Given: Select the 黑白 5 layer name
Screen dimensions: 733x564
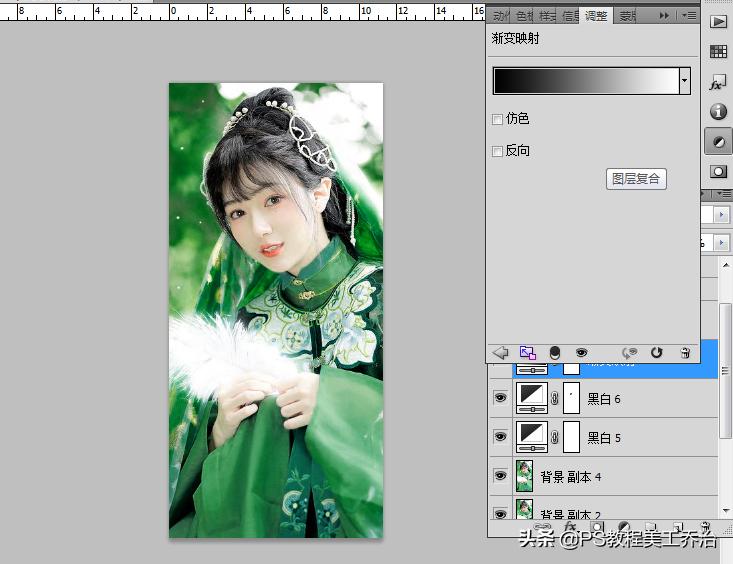Looking at the screenshot, I should [x=604, y=438].
